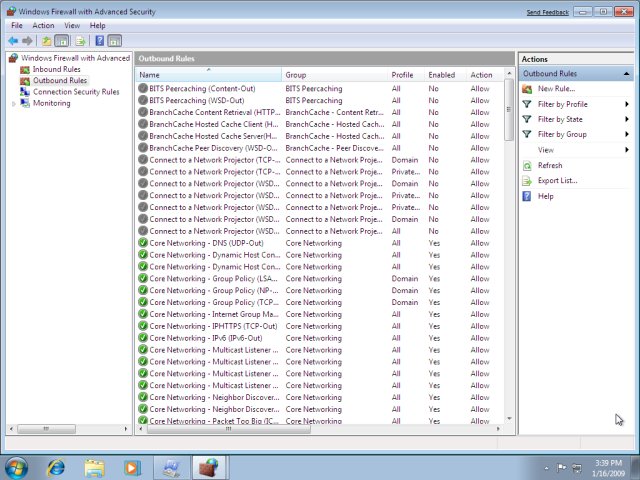
Task: Click the Export List toolbar icon
Action: 79,41
